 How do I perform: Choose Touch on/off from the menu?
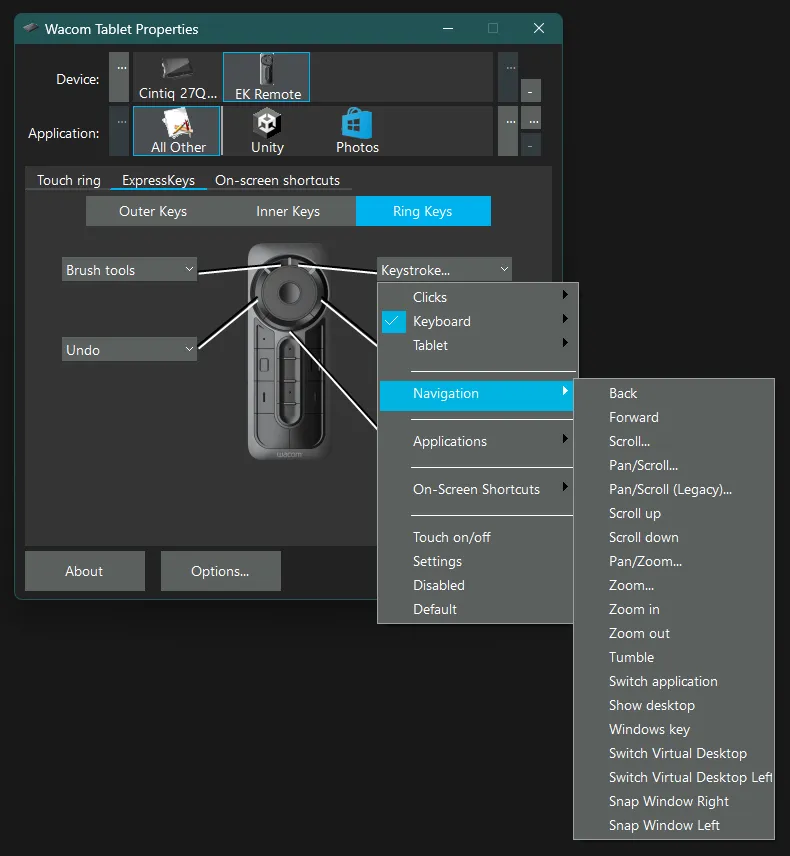(x=476, y=537)
